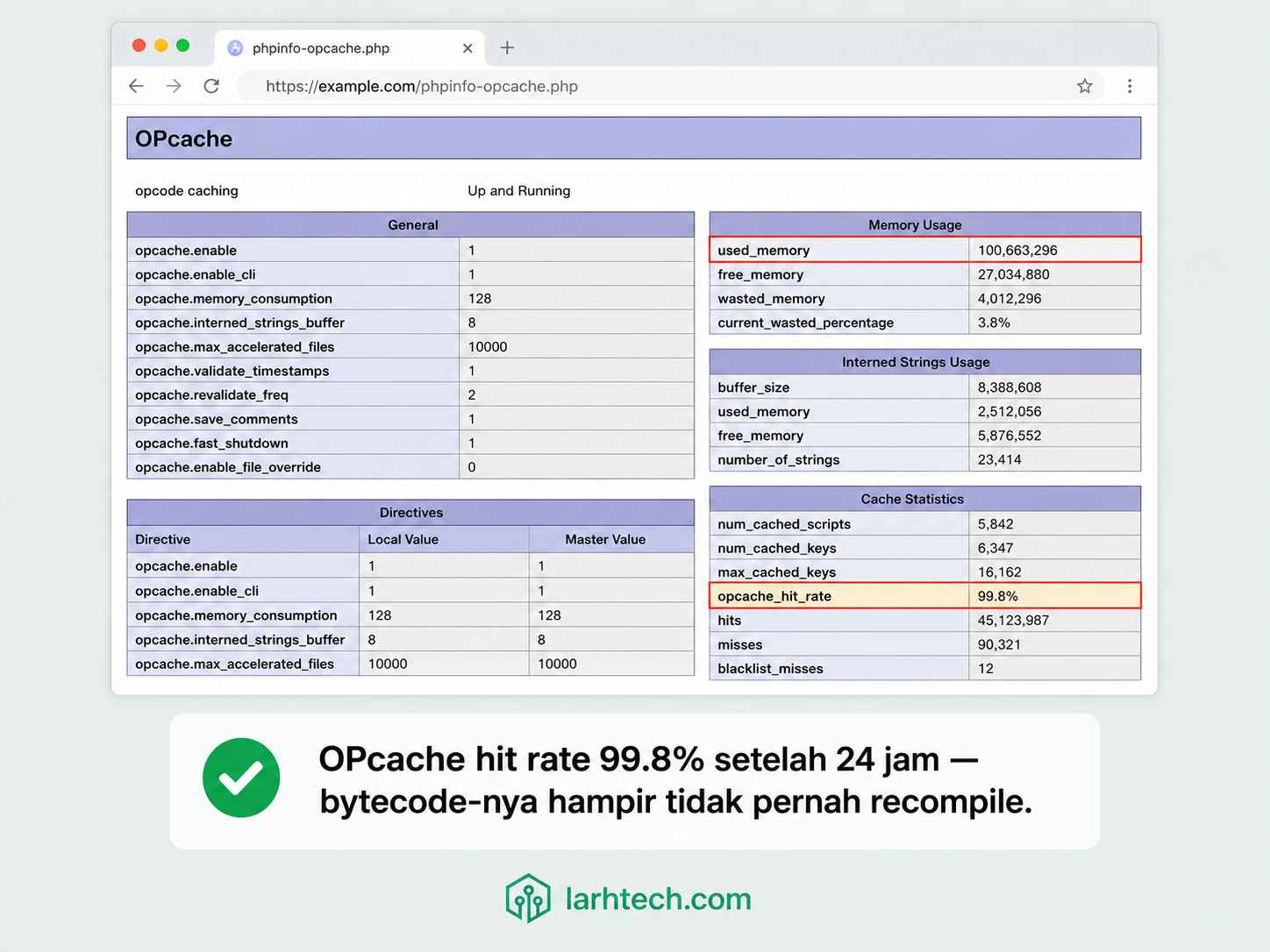Select the value 100,663,296 for used_memory
Viewport: 1270px width, 952px height.
1017,251
